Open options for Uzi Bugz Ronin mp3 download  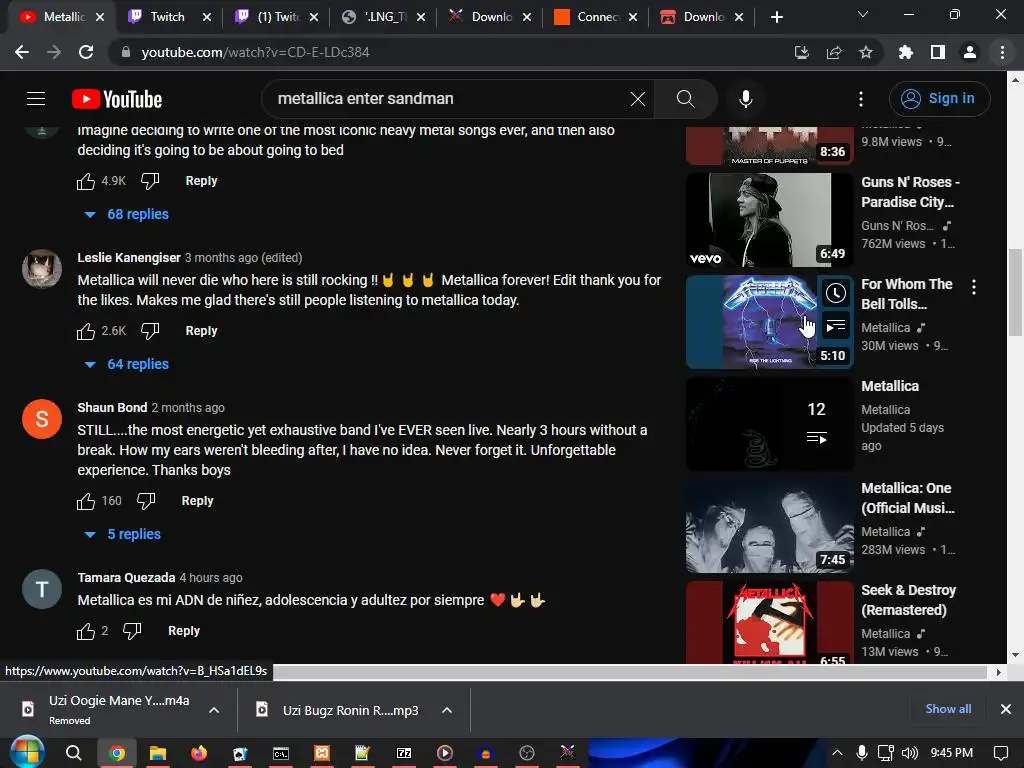447,710
